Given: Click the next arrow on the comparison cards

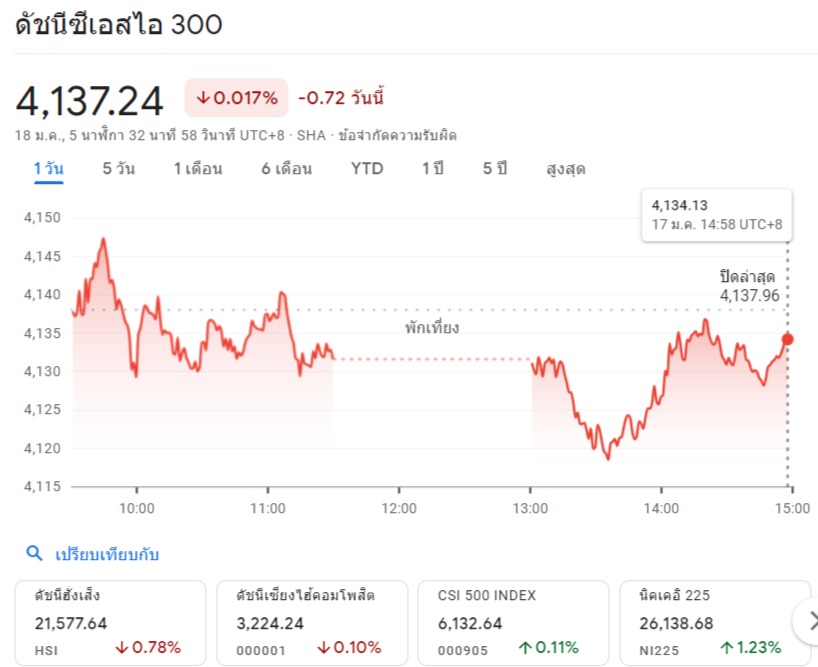Looking at the screenshot, I should tap(810, 621).
